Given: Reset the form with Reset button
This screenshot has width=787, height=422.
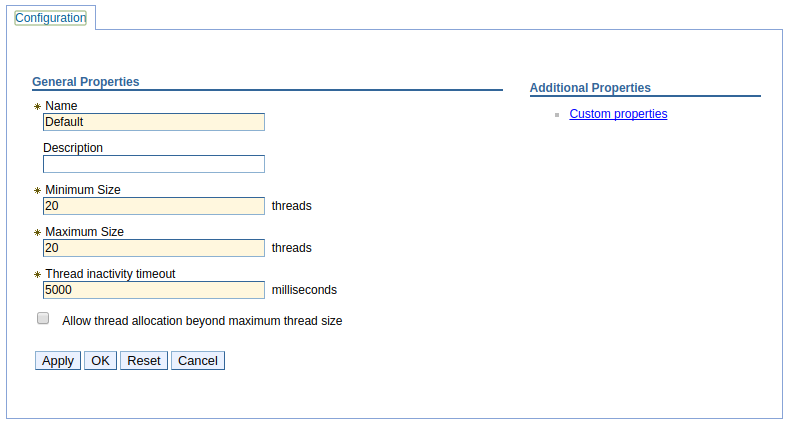Looking at the screenshot, I should [144, 361].
